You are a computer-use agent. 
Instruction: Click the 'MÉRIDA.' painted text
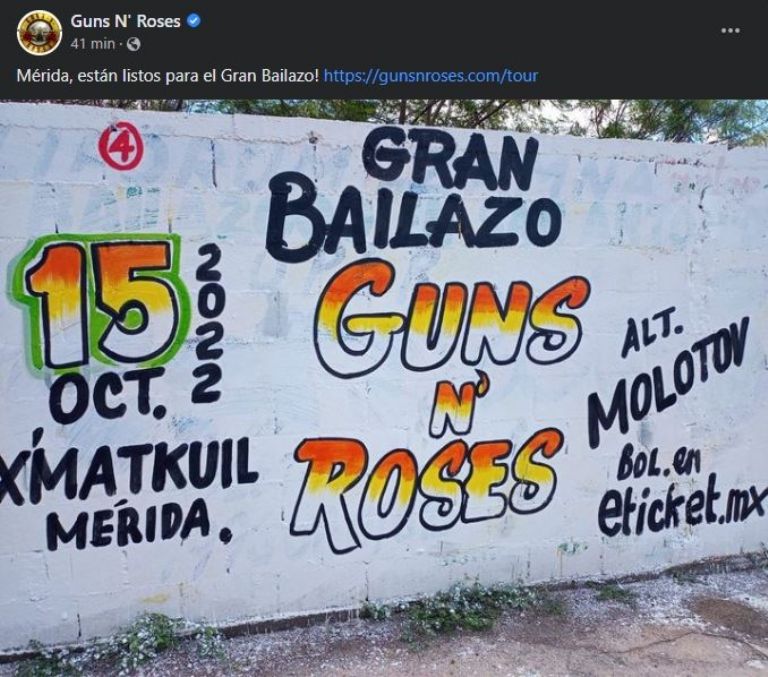point(139,523)
